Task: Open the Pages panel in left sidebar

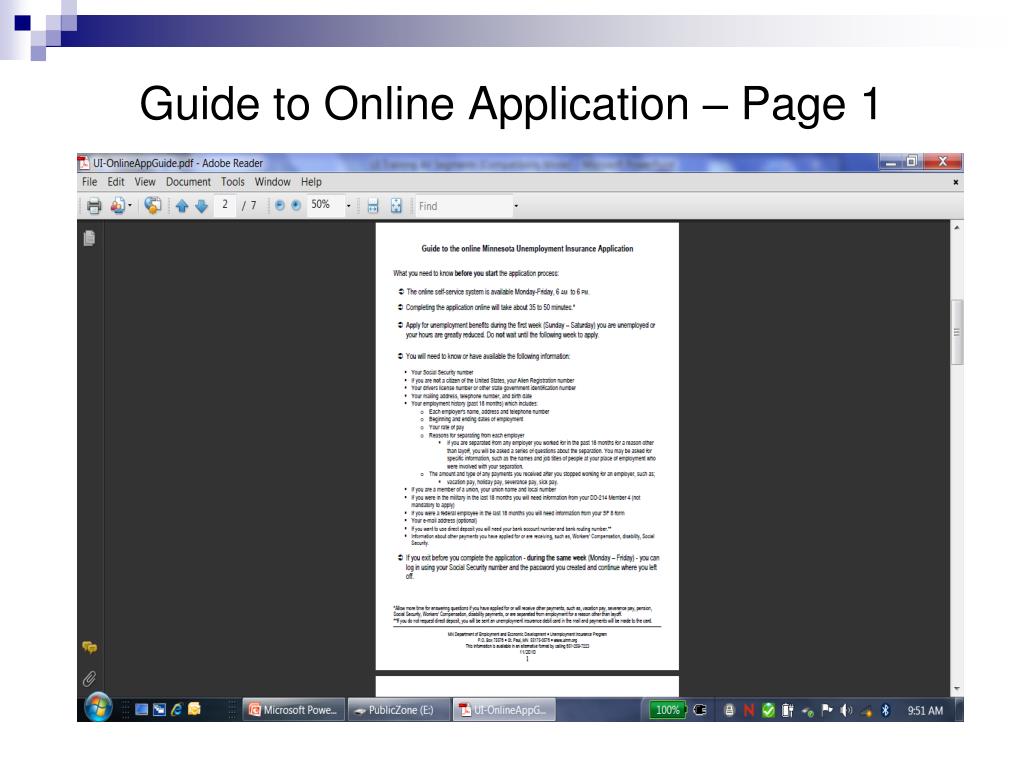Action: click(x=89, y=238)
